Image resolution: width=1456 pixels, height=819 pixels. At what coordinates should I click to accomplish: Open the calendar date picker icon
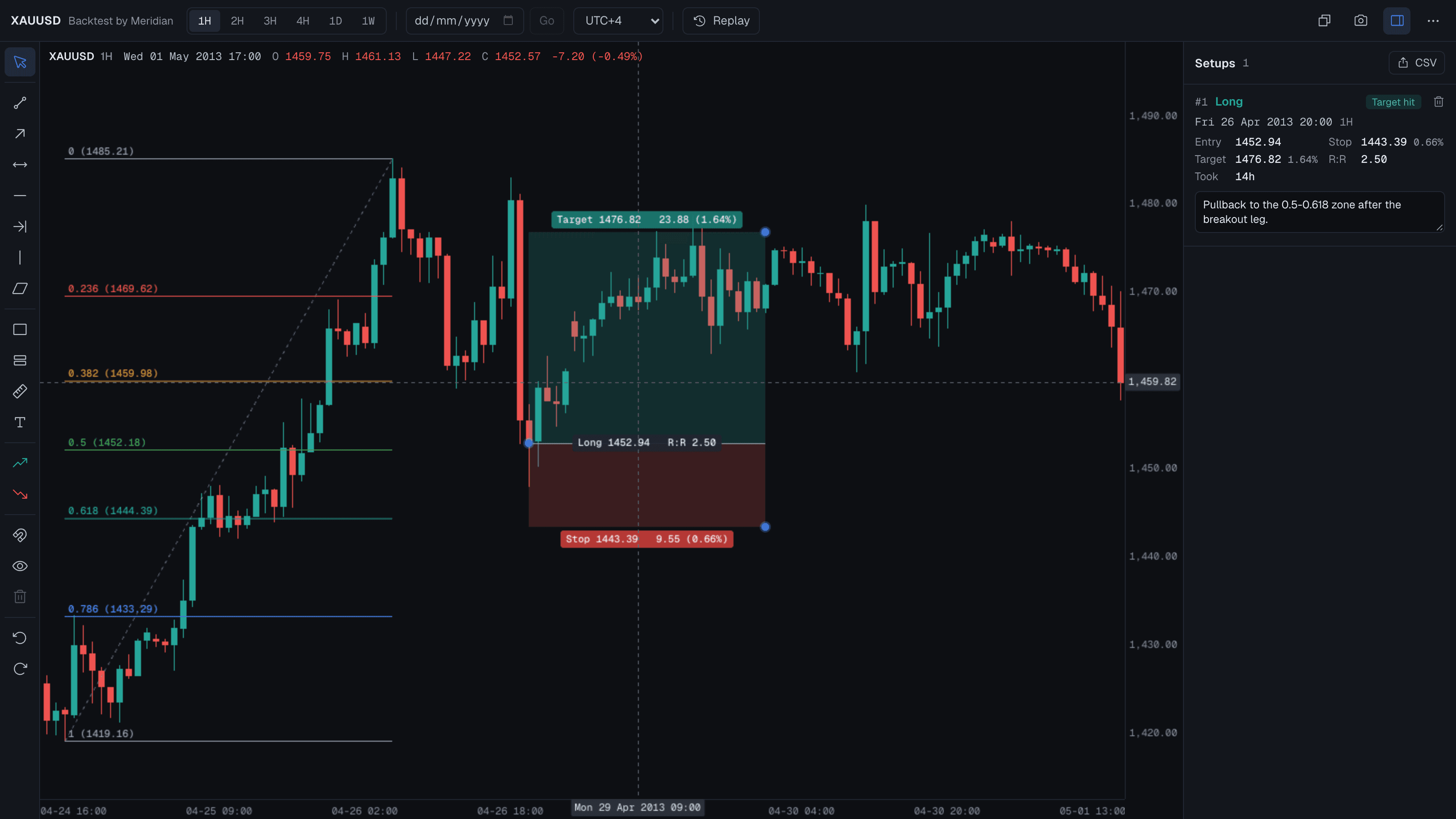tap(508, 20)
